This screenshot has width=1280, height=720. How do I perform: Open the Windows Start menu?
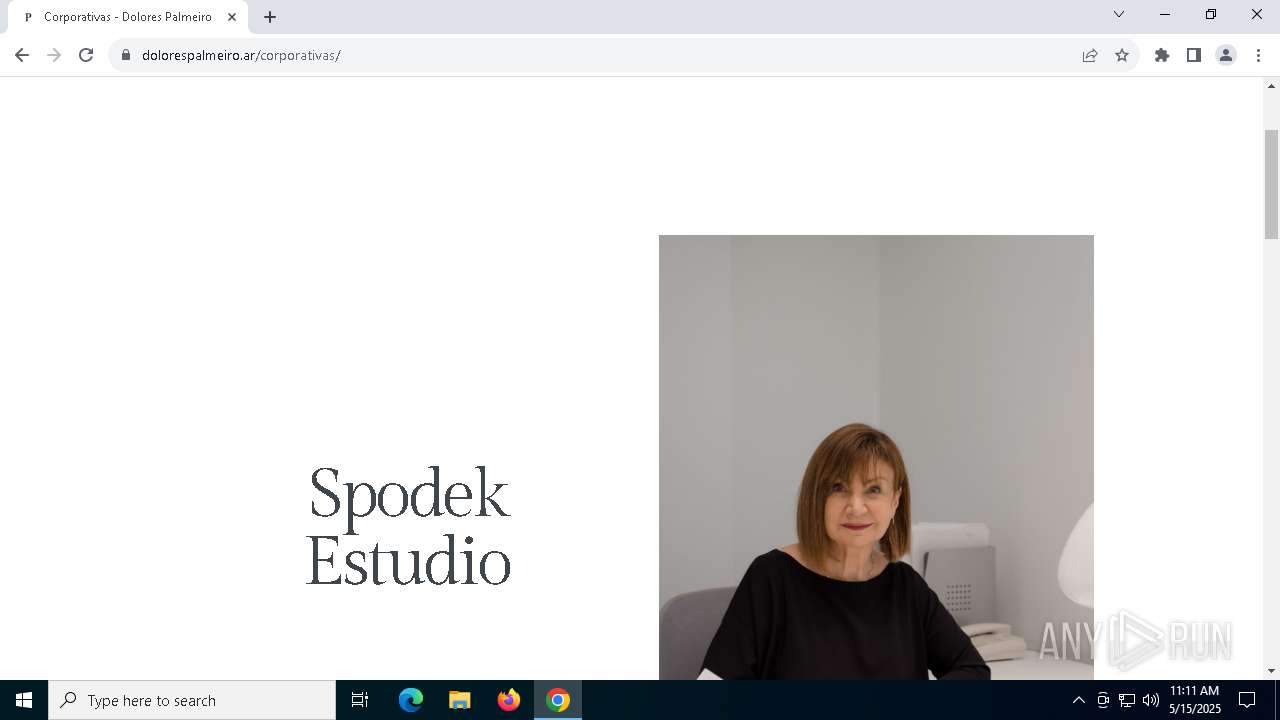point(24,700)
